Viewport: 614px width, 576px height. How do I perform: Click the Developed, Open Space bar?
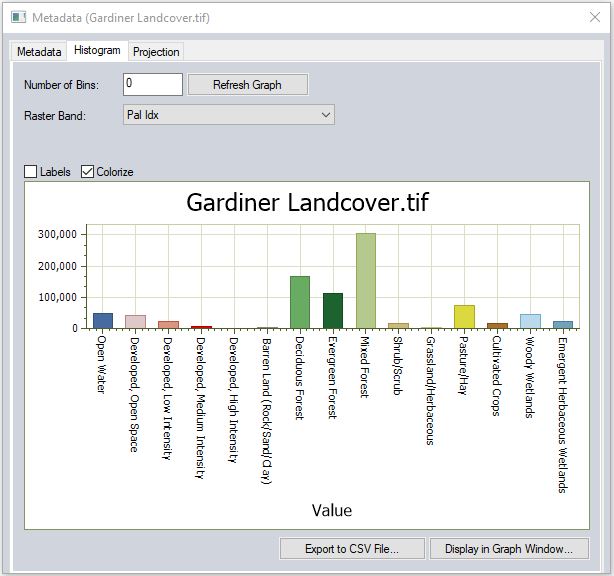pyautogui.click(x=135, y=322)
